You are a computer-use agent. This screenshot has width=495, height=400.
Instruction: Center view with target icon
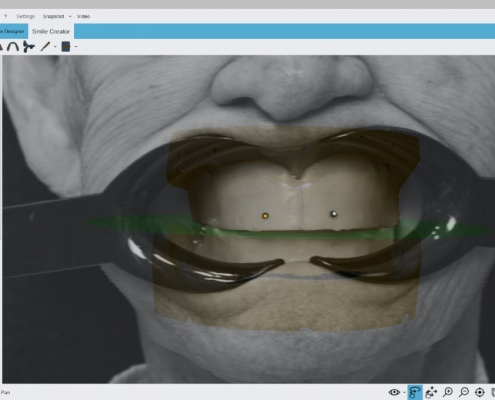click(x=480, y=392)
